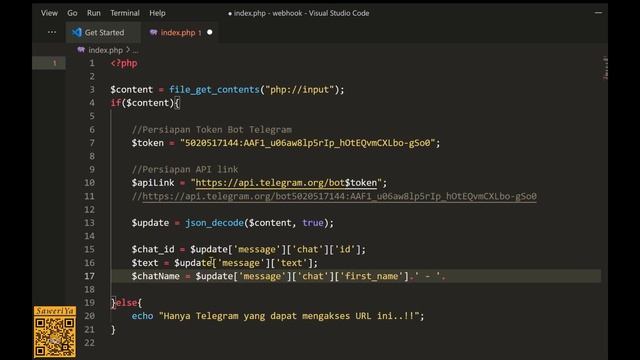Minimize the Visual Studio Code window

(598, 13)
